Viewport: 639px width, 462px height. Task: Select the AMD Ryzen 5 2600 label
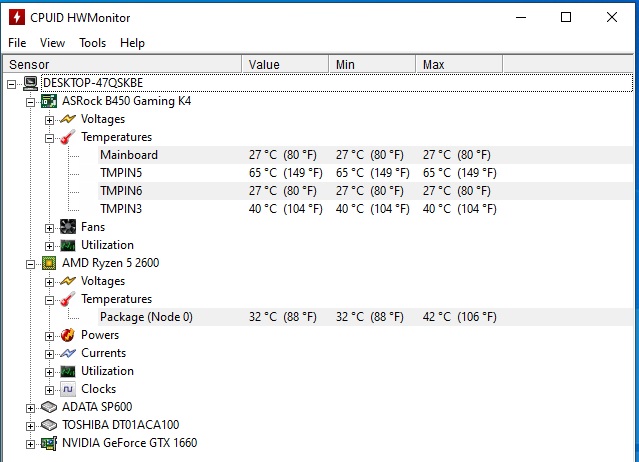point(110,263)
